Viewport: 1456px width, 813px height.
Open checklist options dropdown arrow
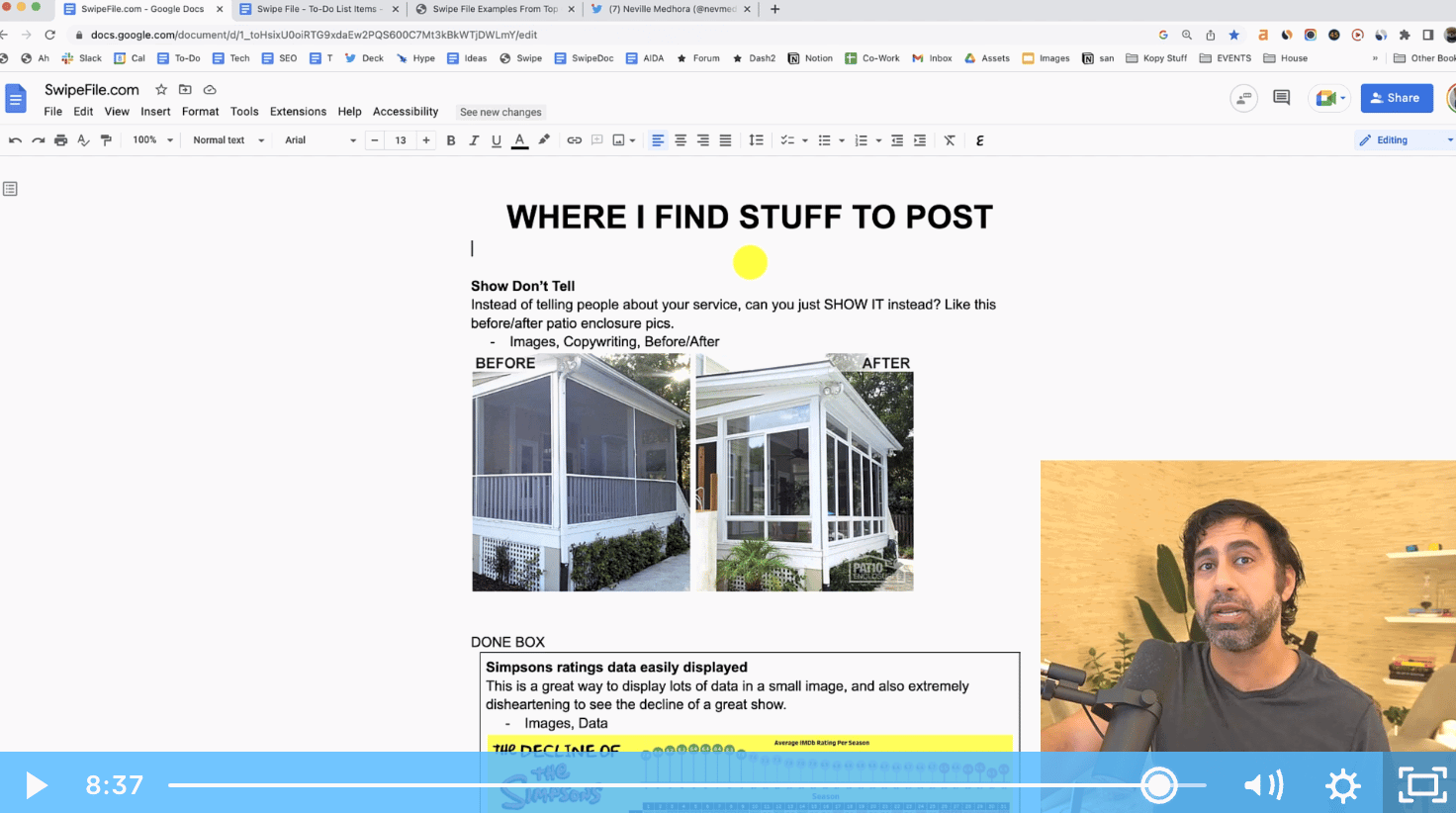(x=805, y=140)
